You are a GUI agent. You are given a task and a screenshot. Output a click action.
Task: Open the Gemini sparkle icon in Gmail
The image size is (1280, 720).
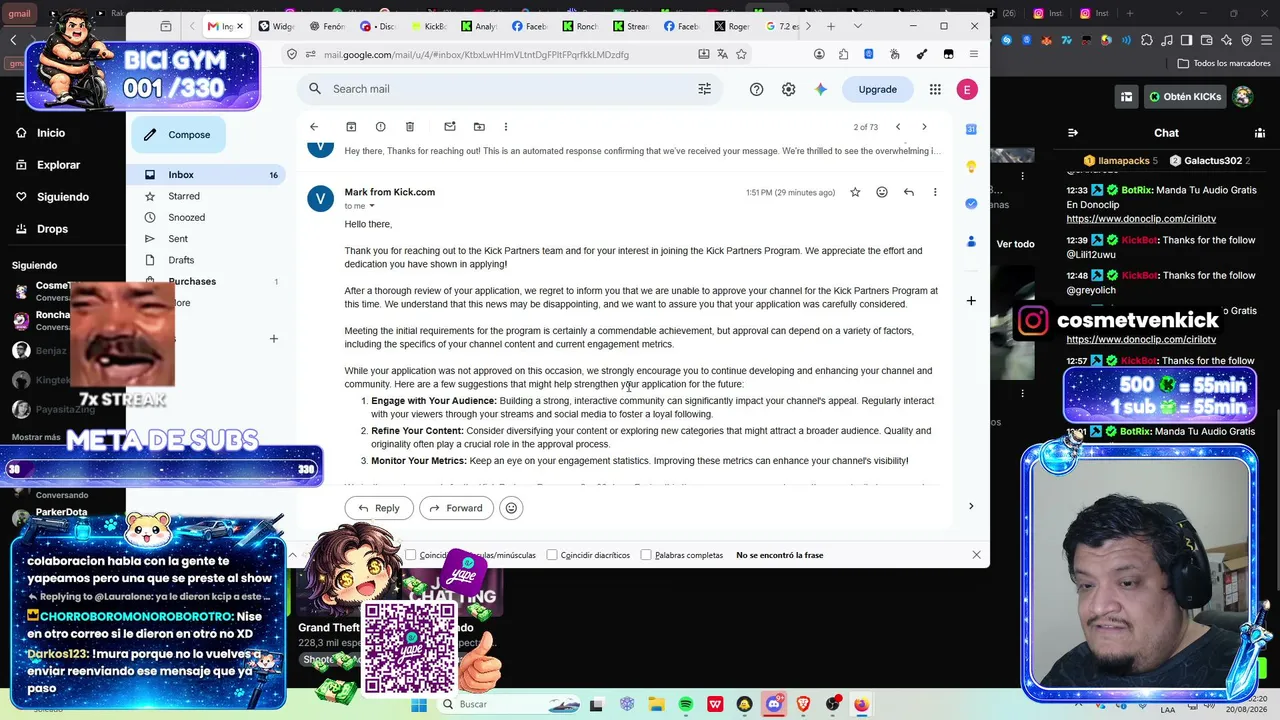[x=821, y=89]
